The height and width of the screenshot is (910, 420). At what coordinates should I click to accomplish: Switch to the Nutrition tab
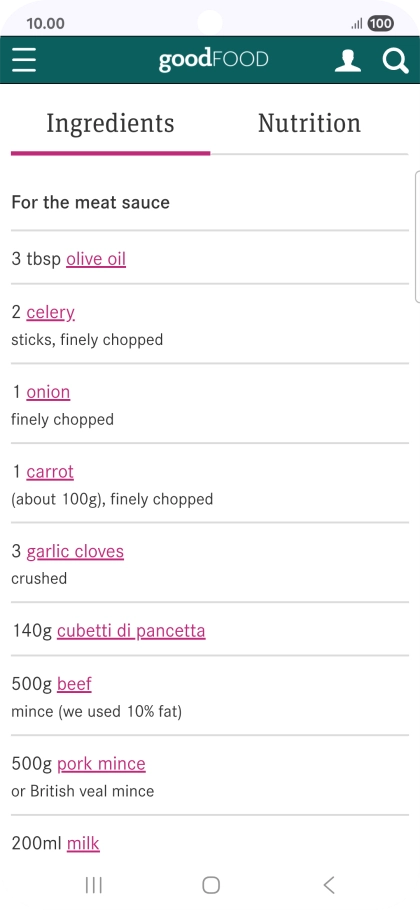coord(309,124)
